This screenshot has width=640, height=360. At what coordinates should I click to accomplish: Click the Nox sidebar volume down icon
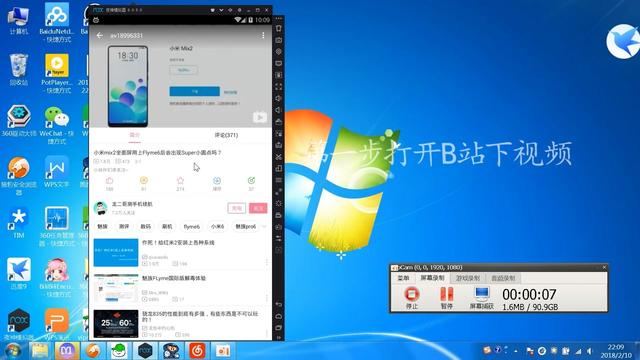tap(279, 110)
